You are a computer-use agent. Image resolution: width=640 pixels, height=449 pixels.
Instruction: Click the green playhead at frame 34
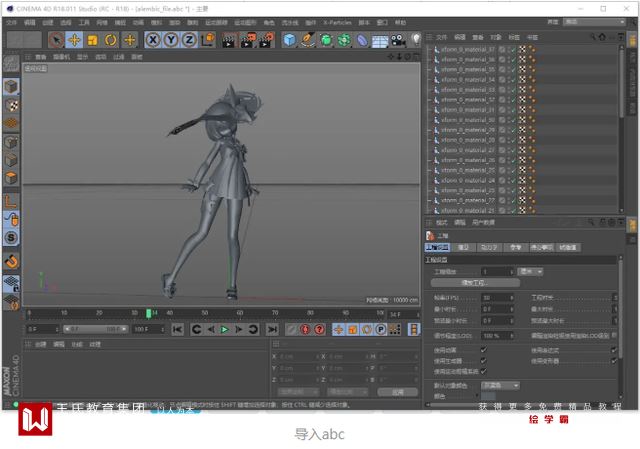point(149,313)
